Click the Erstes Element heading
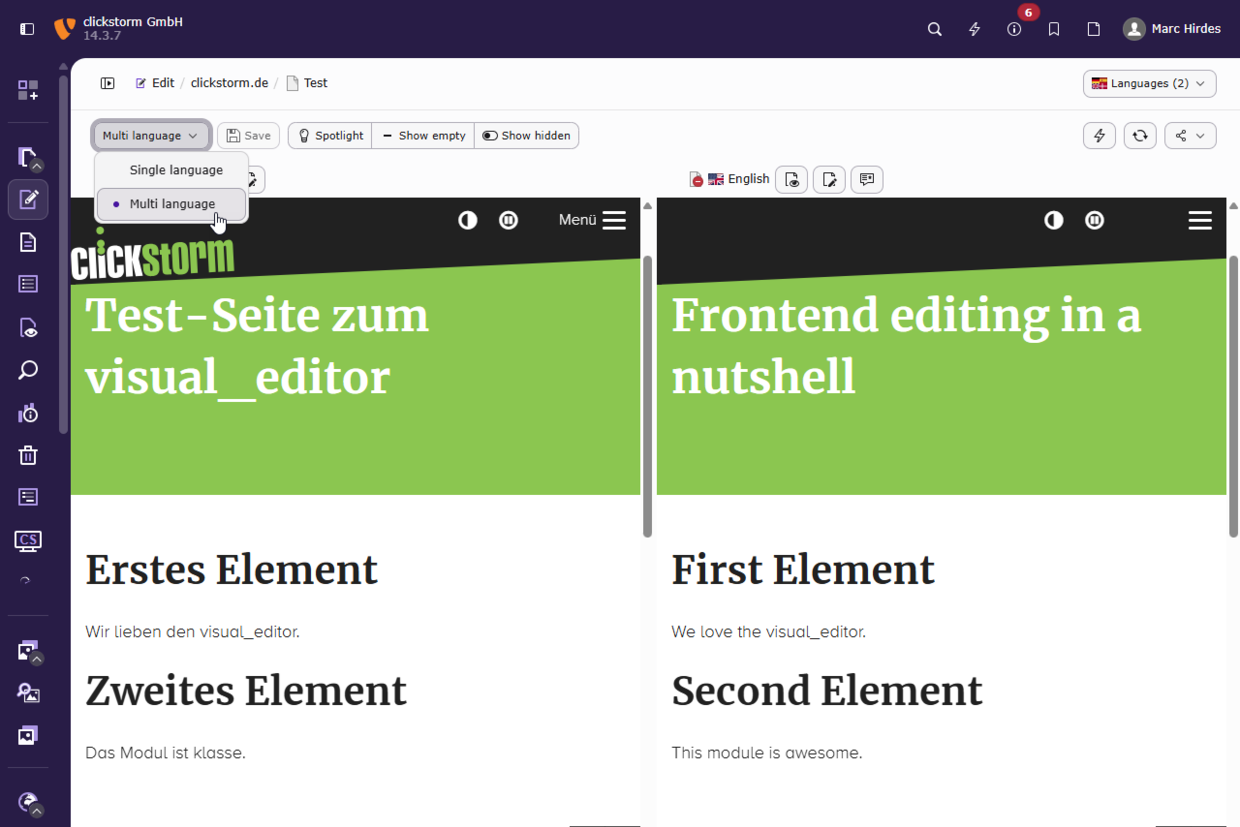Screen dimensions: 1240x827 [x=231, y=570]
